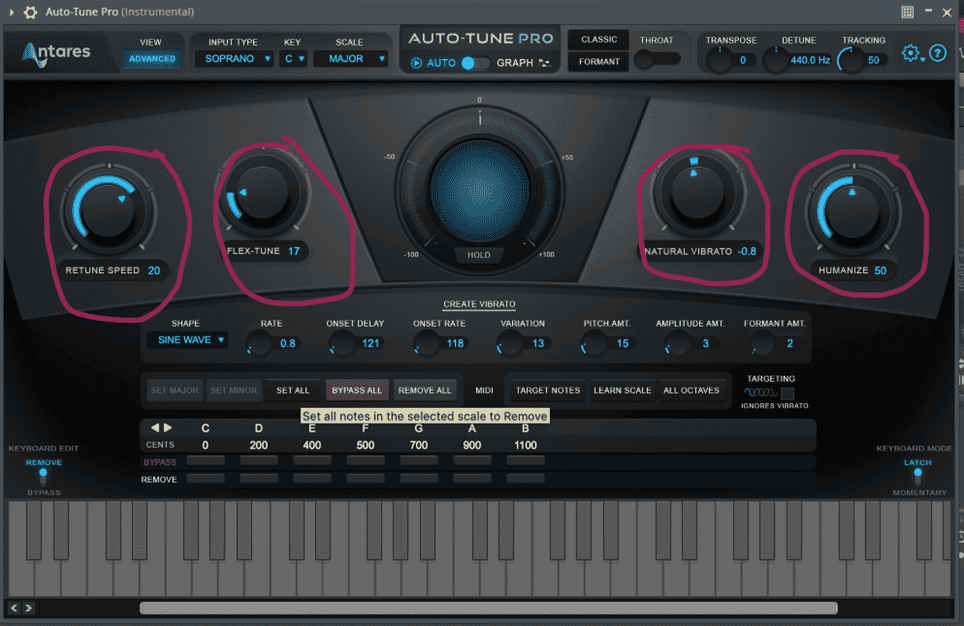This screenshot has height=626, width=964.
Task: Expand the vibrato Shape Sine Wave dropdown
Action: tap(186, 340)
